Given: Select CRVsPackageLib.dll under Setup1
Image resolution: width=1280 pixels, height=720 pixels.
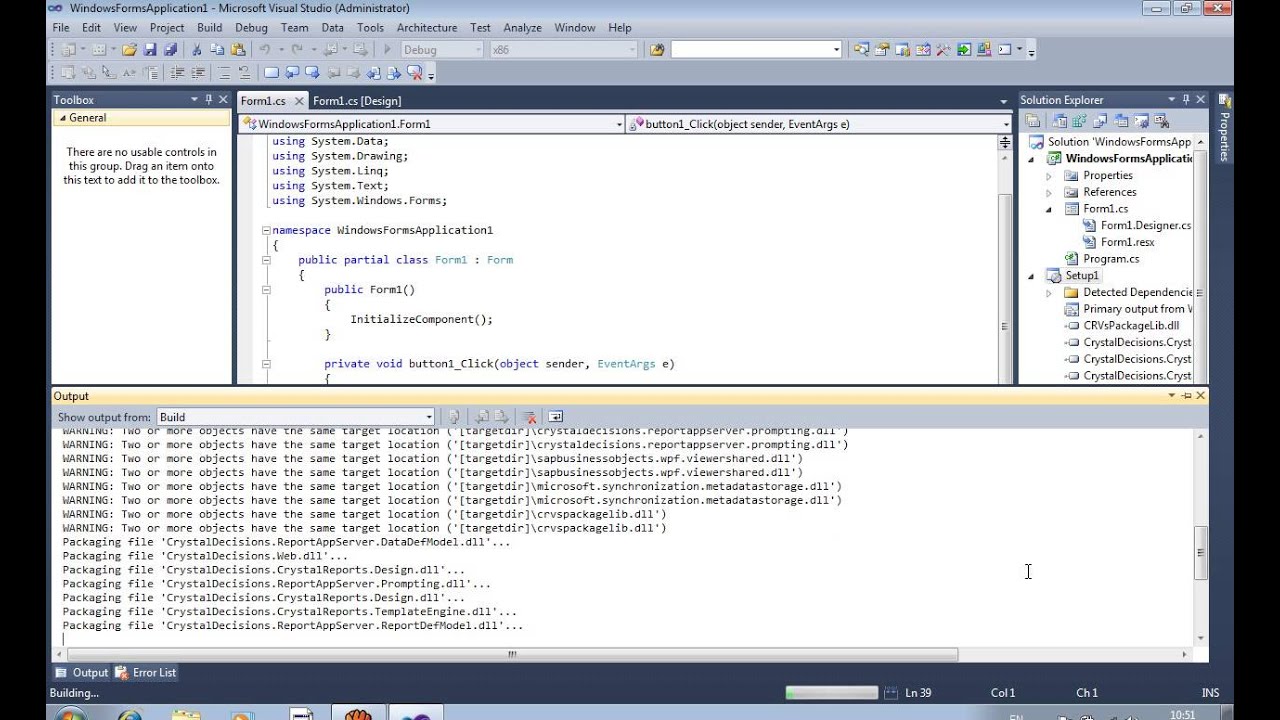Looking at the screenshot, I should (x=1131, y=326).
